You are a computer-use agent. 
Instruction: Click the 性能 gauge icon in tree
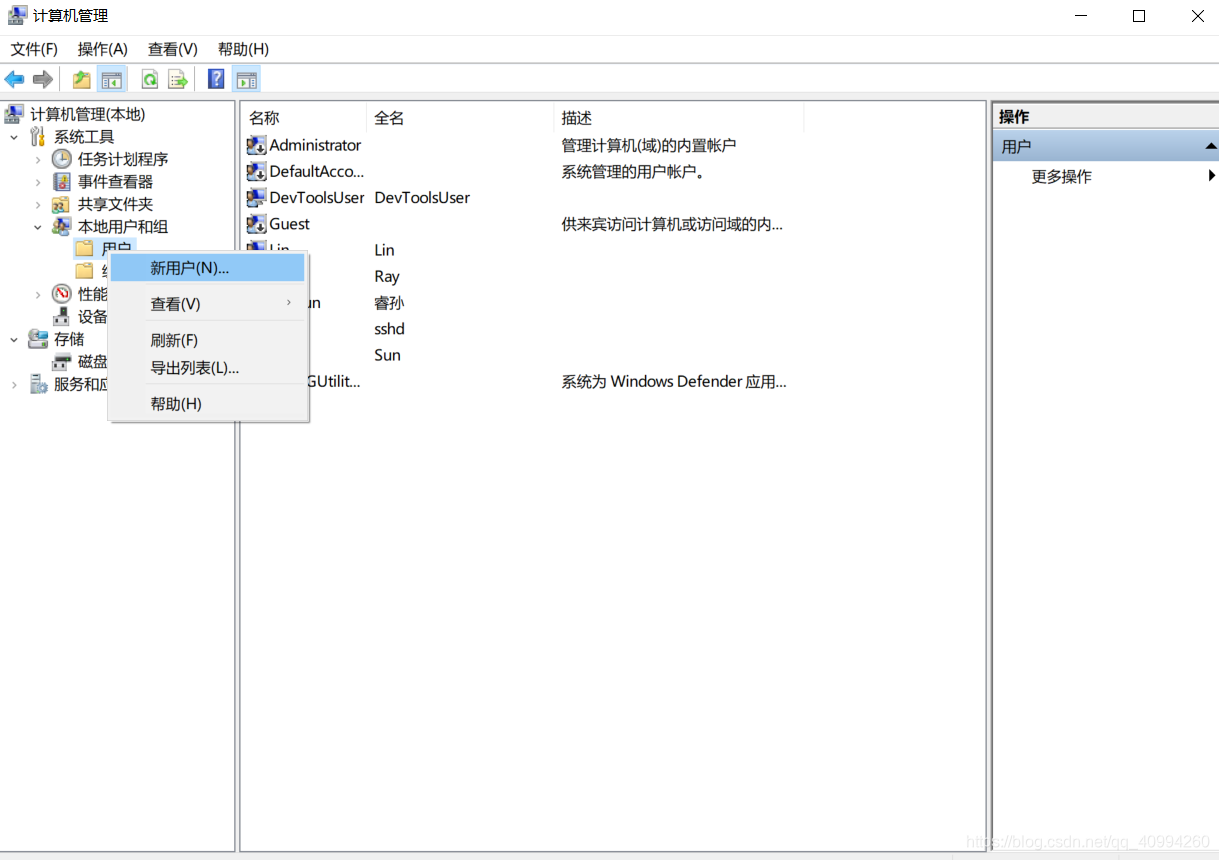point(62,294)
